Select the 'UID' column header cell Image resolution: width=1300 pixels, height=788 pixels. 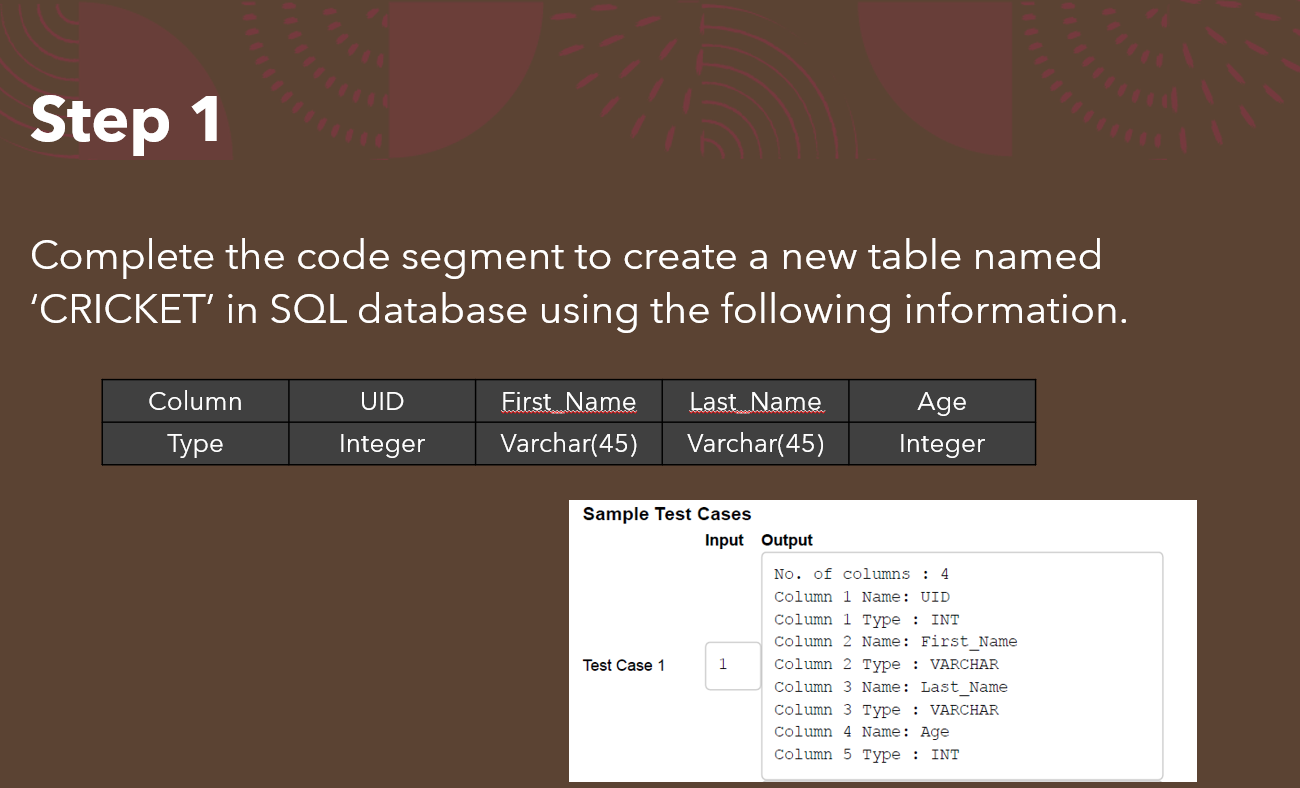click(381, 401)
